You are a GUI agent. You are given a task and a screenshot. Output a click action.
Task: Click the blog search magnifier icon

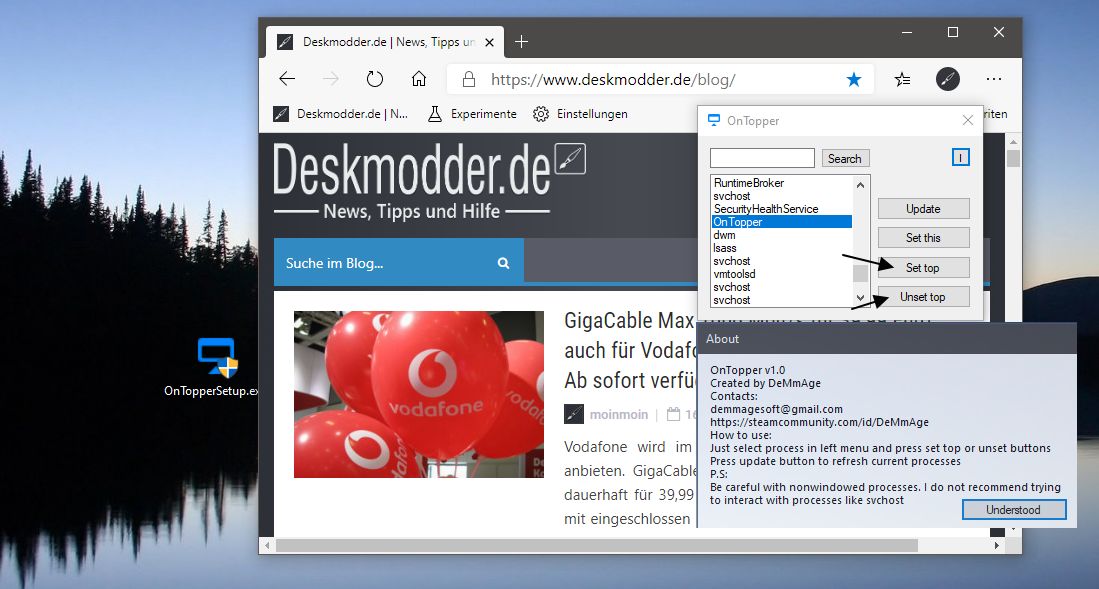tap(503, 263)
